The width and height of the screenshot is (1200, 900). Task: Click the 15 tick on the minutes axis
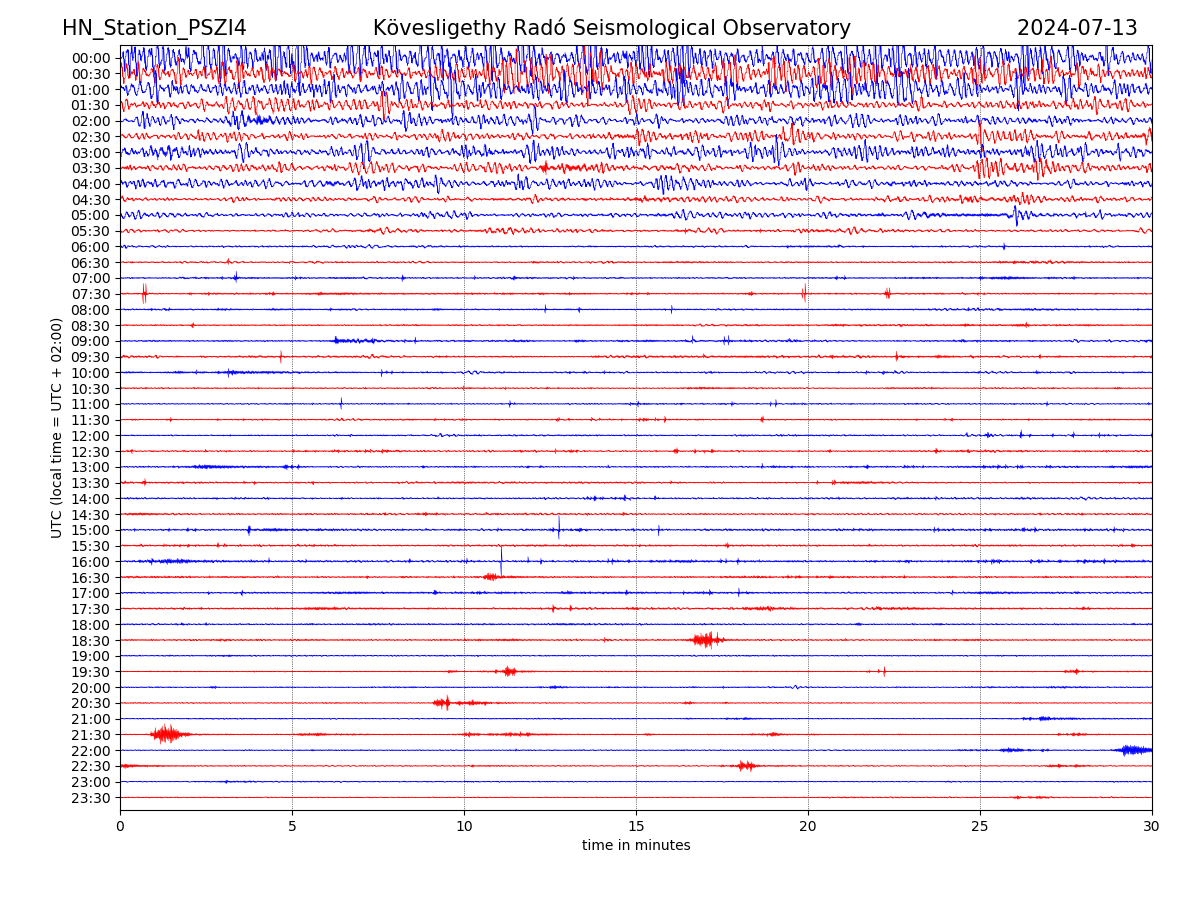click(636, 826)
